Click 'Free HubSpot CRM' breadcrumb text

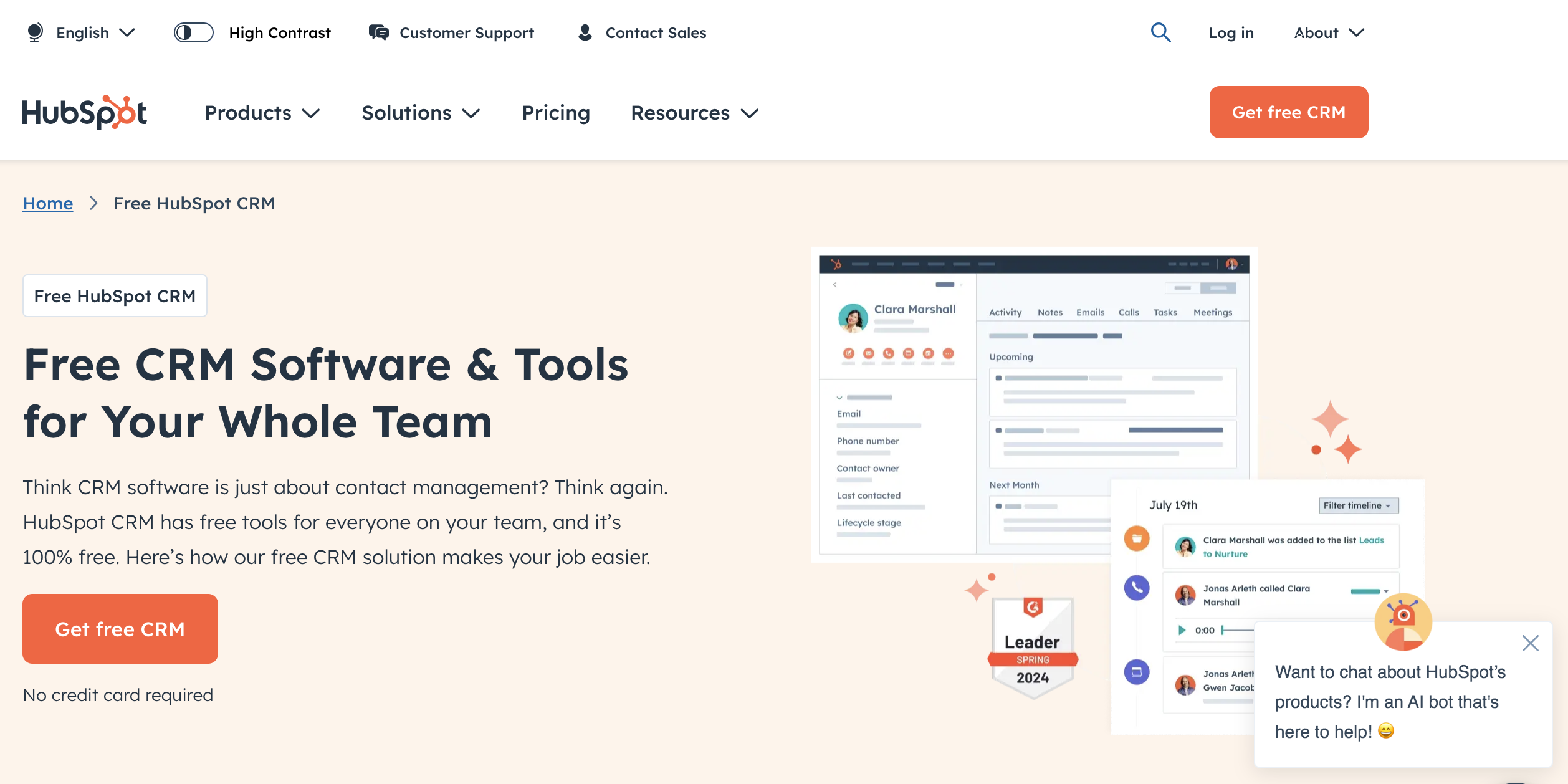[x=194, y=203]
